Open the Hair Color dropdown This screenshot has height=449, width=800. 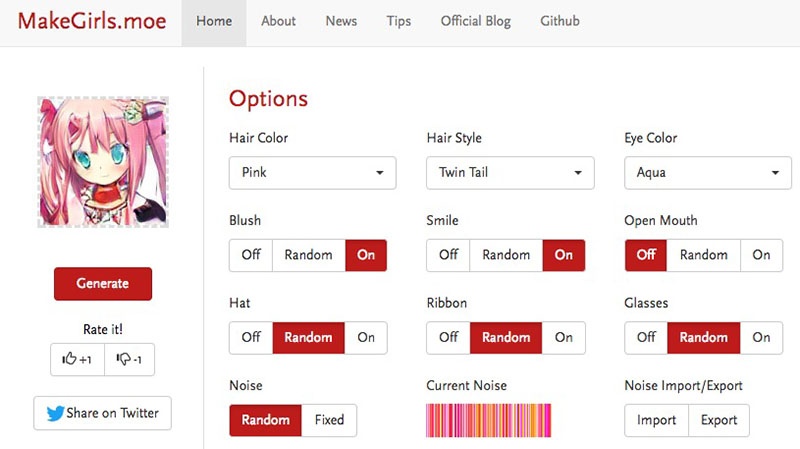312,173
